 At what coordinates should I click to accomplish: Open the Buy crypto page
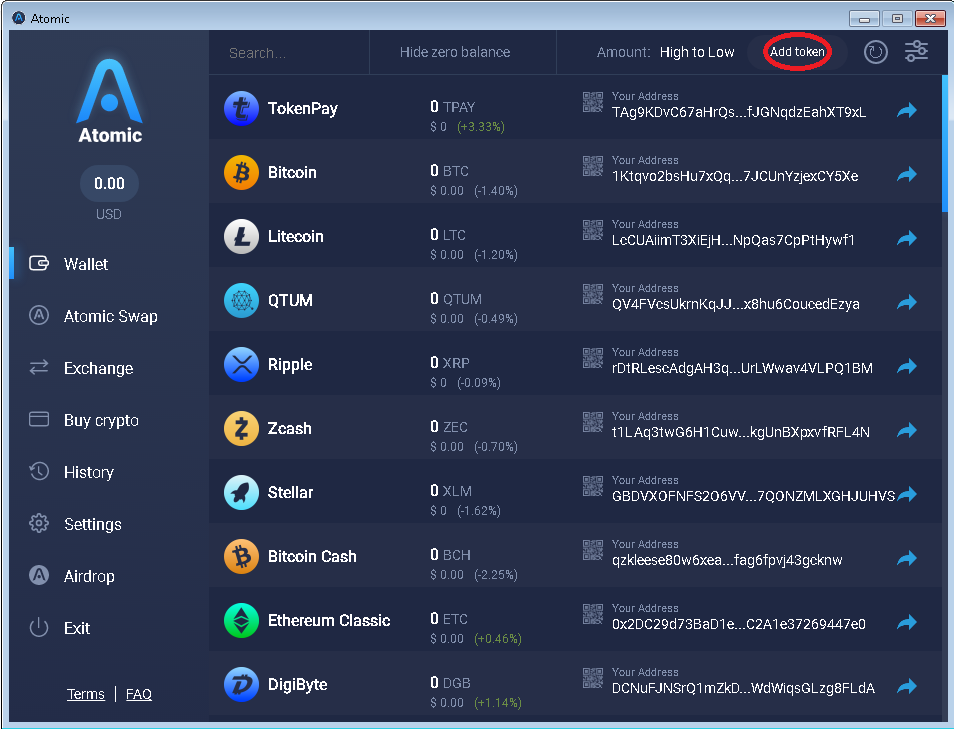coord(101,420)
